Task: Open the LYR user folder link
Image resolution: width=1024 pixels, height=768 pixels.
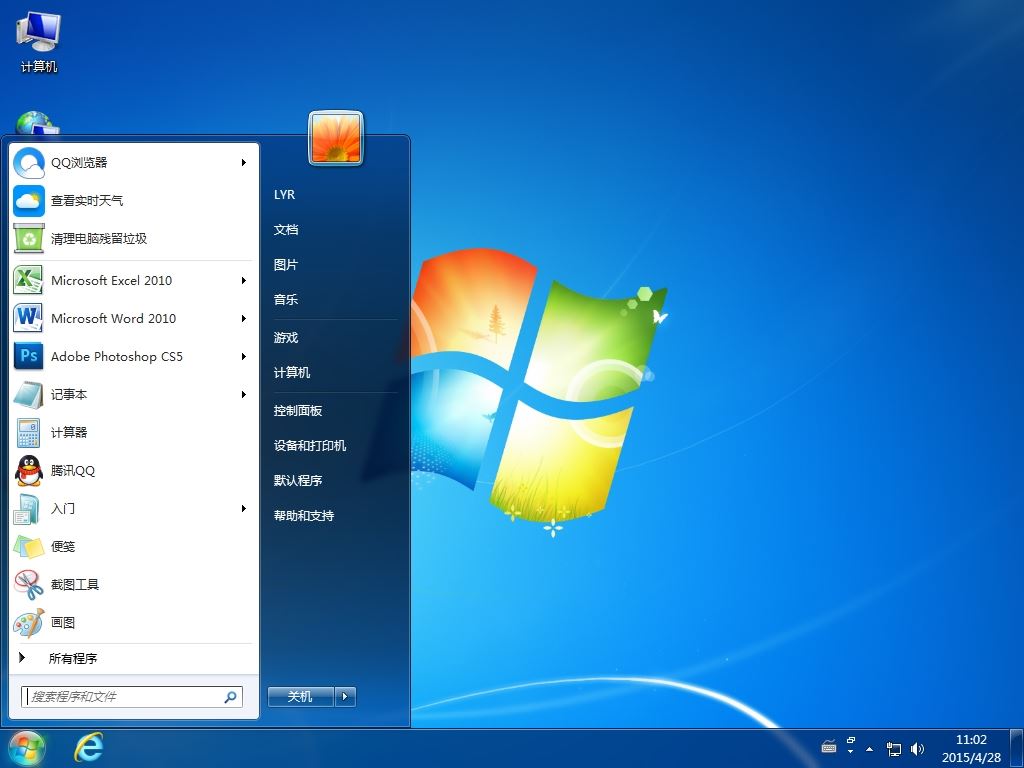Action: [285, 195]
